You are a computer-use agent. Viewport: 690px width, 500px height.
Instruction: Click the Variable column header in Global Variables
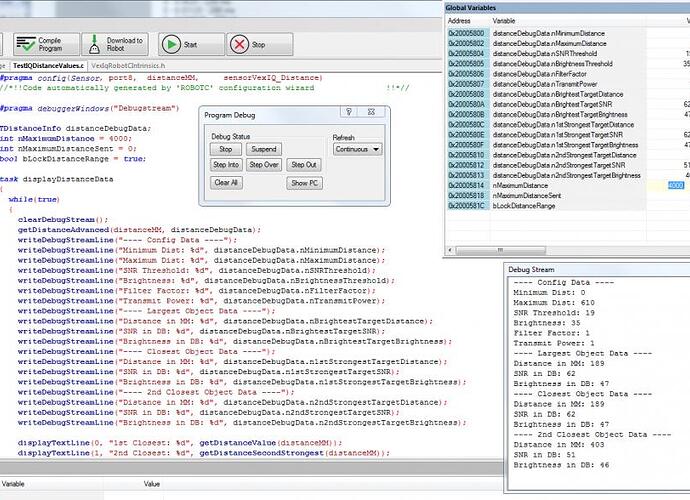coord(504,21)
